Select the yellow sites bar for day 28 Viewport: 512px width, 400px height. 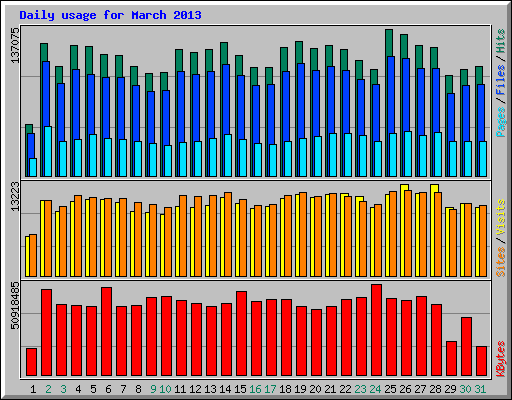434,188
